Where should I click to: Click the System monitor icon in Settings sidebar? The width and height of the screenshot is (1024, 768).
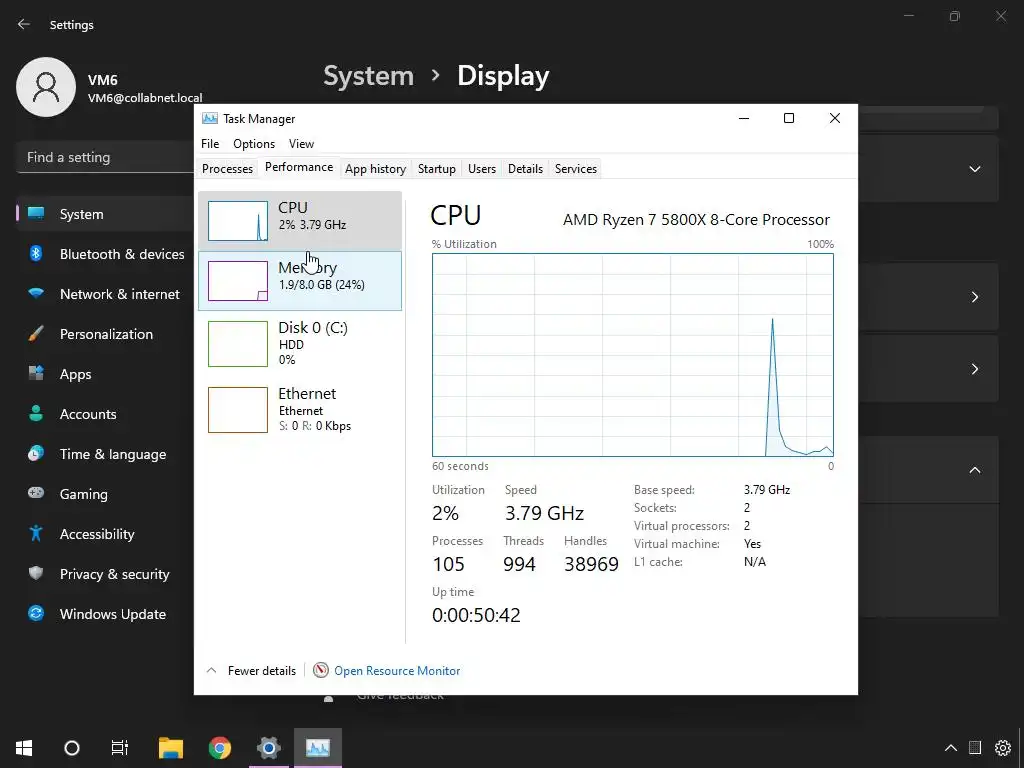pyautogui.click(x=36, y=214)
